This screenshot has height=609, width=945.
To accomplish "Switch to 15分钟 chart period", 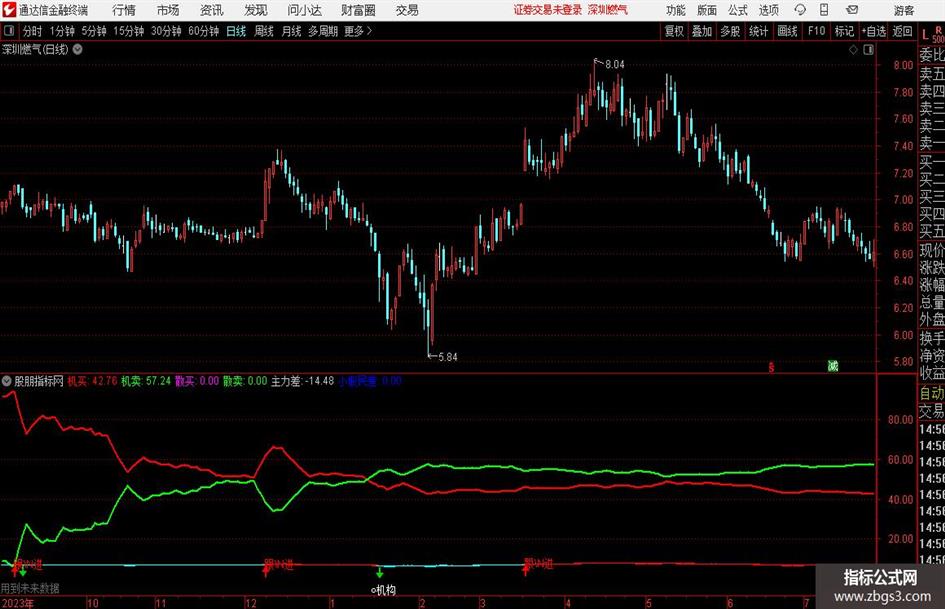I will click(x=129, y=31).
